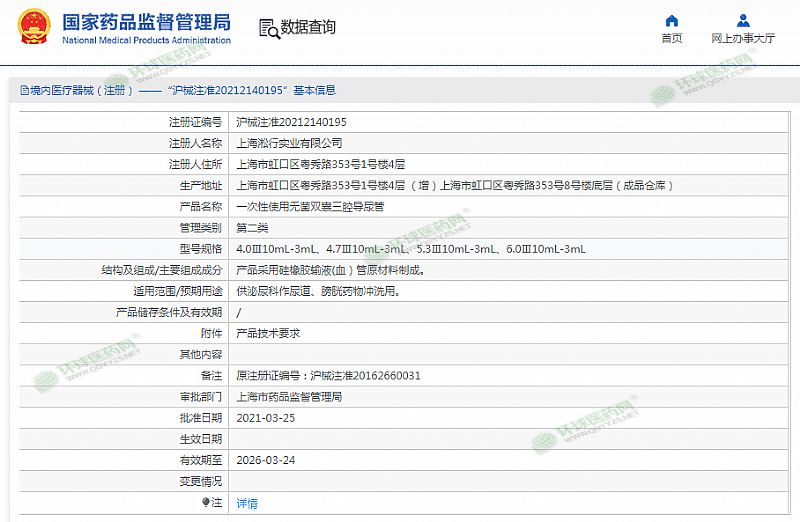Click the bullet icon beside 注
Image resolution: width=800 pixels, height=522 pixels.
(x=206, y=503)
